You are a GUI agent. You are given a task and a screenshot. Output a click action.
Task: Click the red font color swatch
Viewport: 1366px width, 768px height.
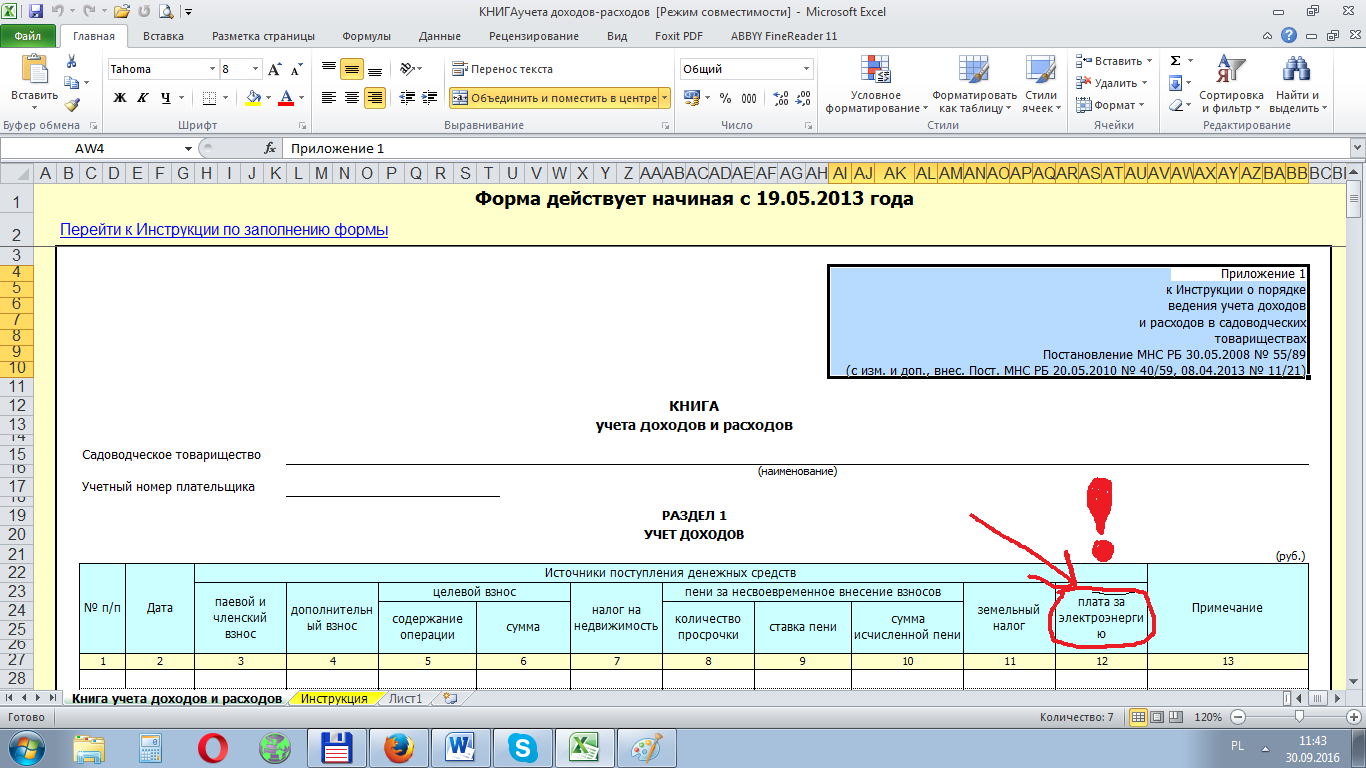286,97
